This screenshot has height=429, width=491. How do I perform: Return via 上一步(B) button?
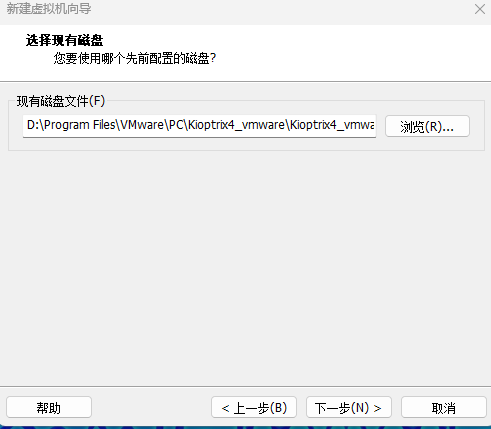254,407
